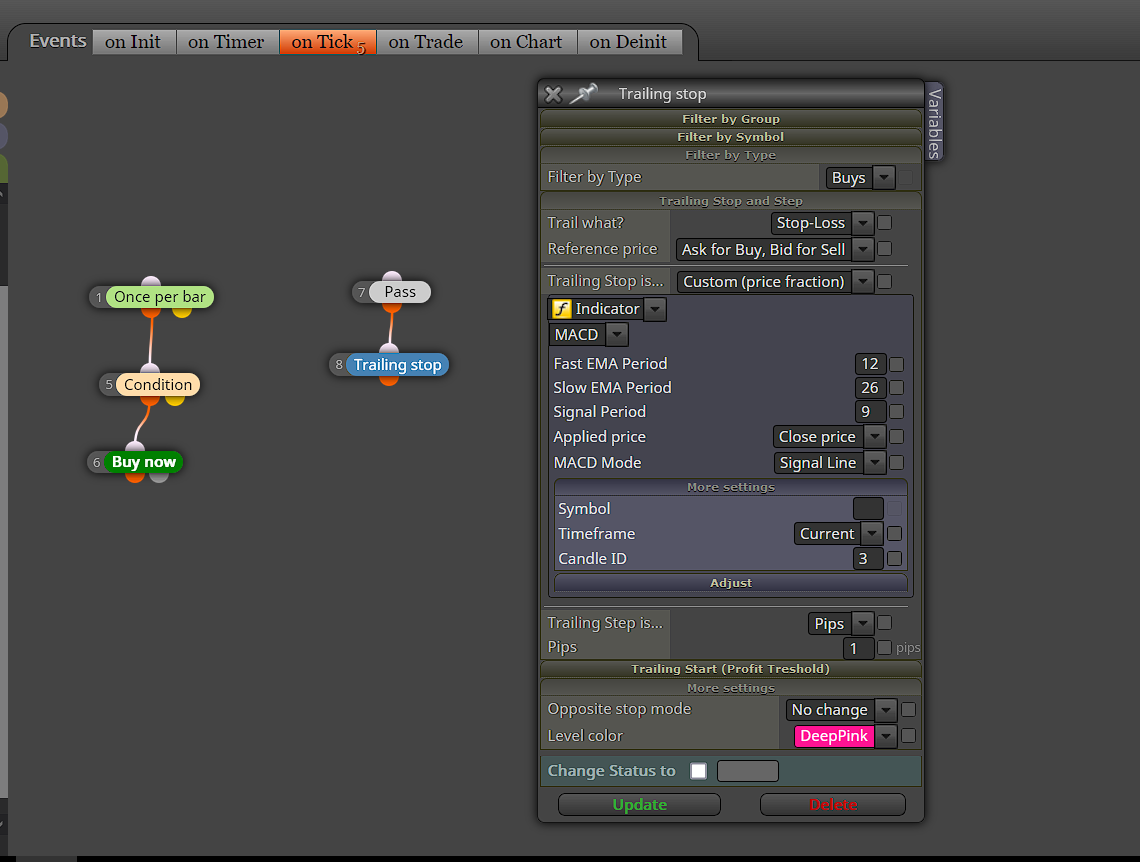The image size is (1140, 862).
Task: Click the Update button
Action: (x=639, y=805)
